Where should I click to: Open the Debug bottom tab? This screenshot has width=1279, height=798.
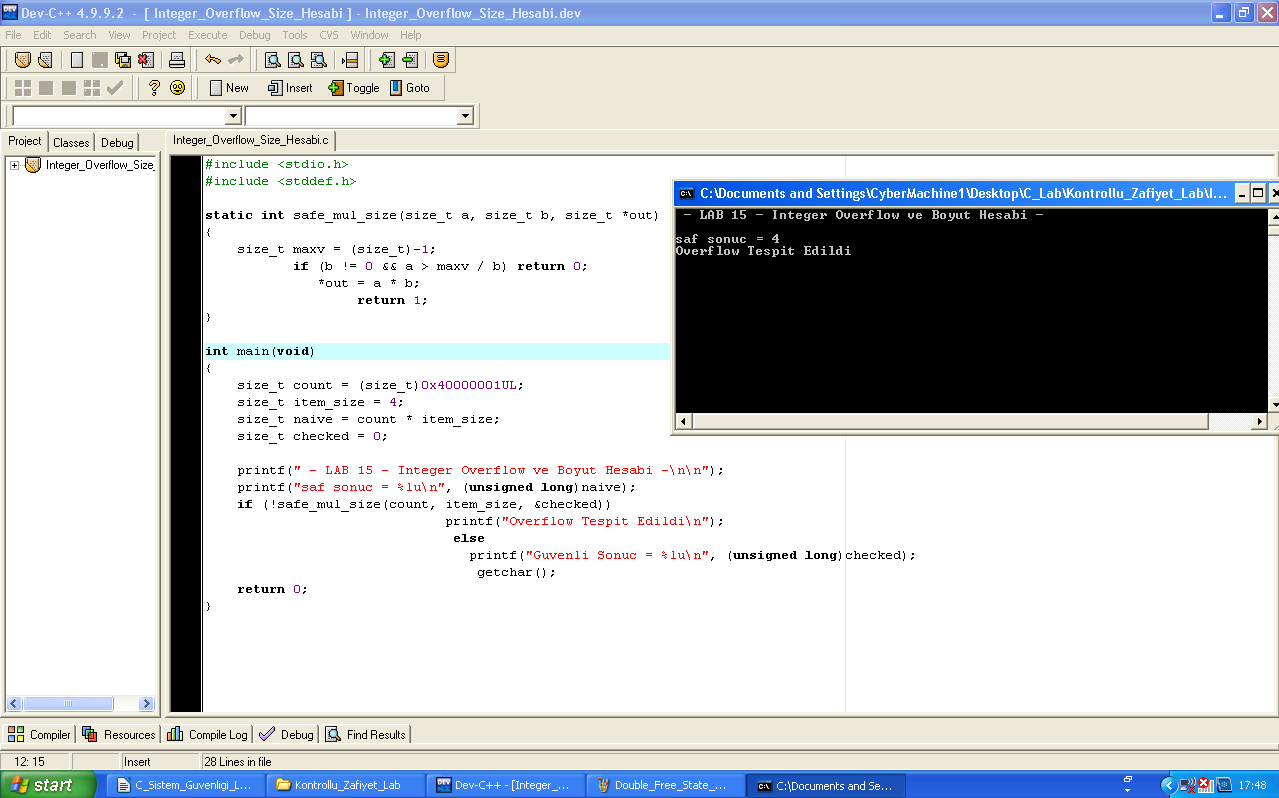coord(286,734)
